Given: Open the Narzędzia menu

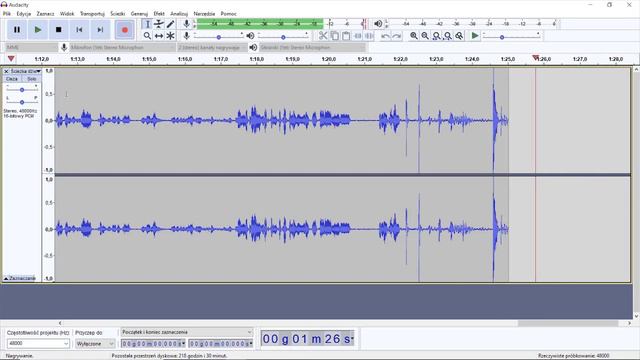Looking at the screenshot, I should point(204,14).
